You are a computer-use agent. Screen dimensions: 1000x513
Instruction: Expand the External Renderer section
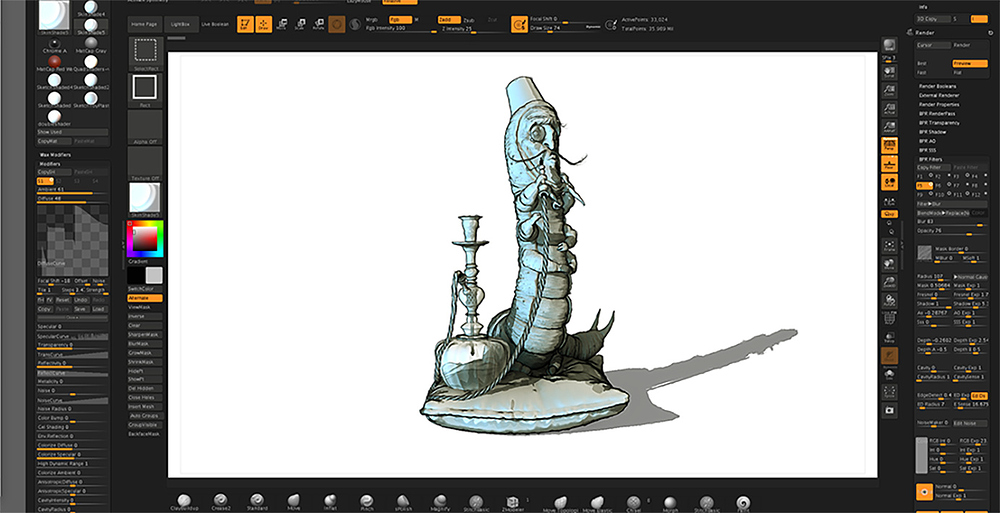pyautogui.click(x=939, y=95)
